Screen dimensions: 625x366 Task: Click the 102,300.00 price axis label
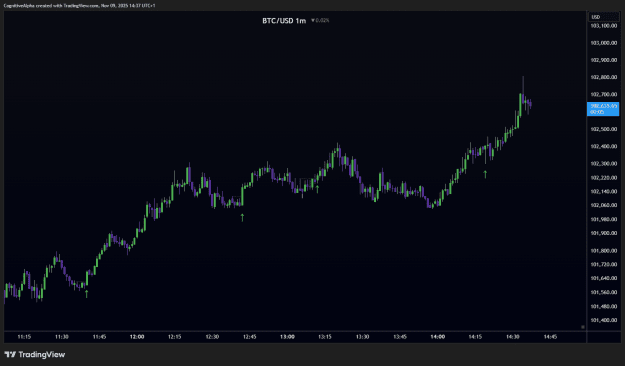[x=603, y=163]
